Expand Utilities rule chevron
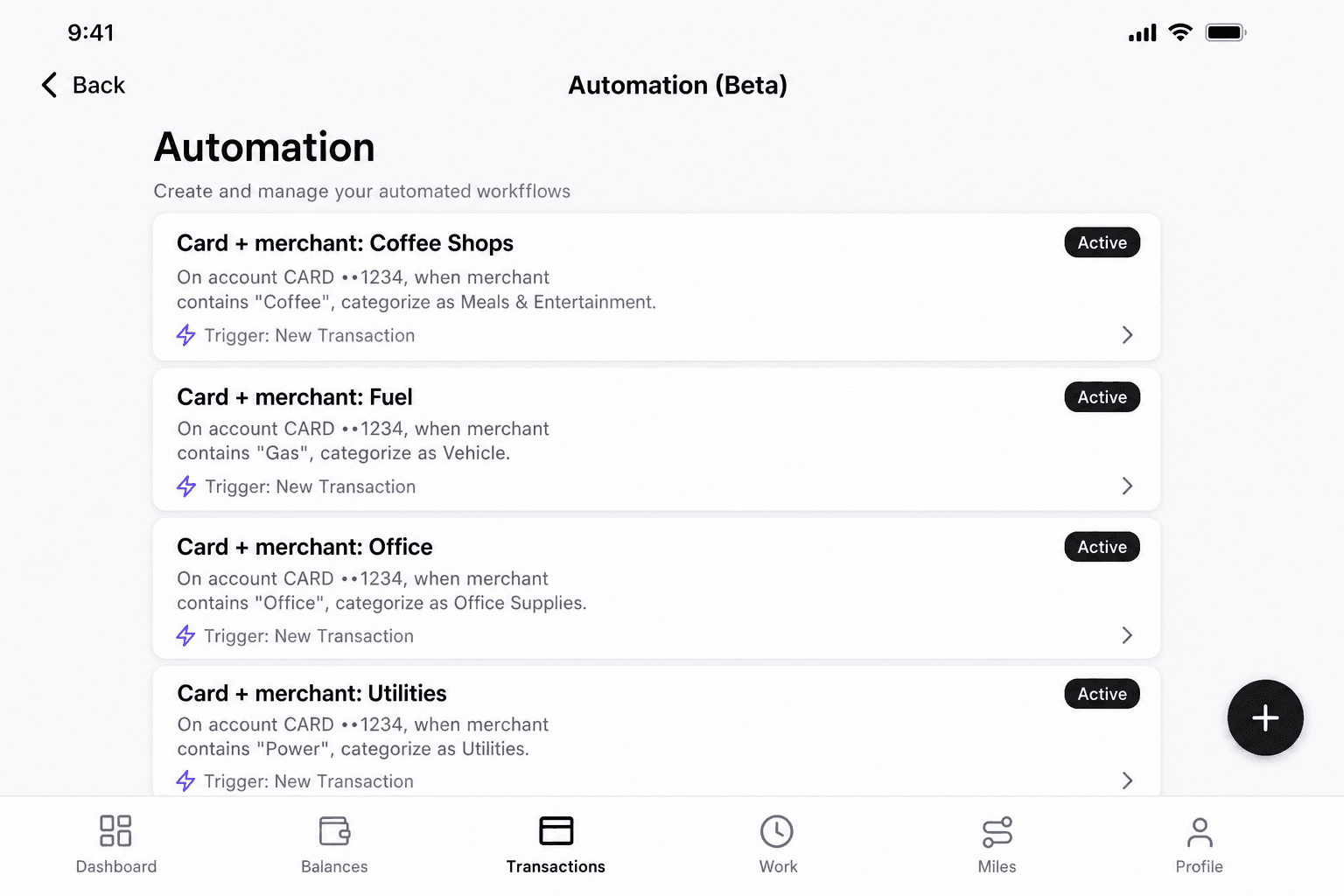This screenshot has height=896, width=1344. (1127, 780)
